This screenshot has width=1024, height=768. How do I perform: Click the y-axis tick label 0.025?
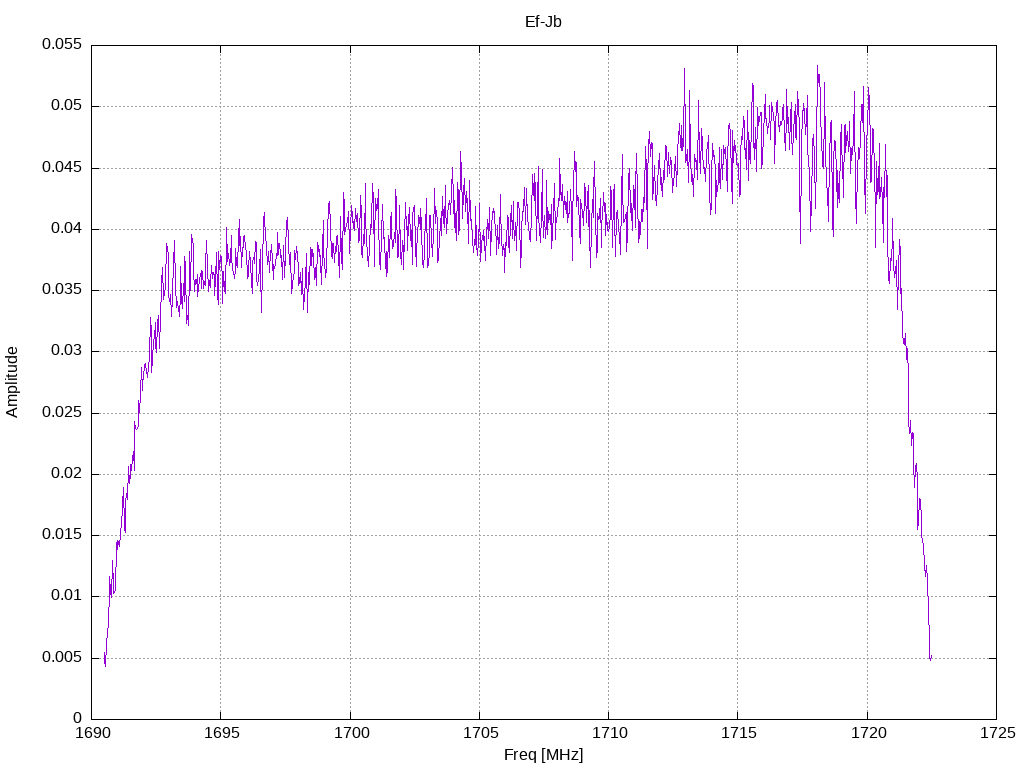click(62, 412)
